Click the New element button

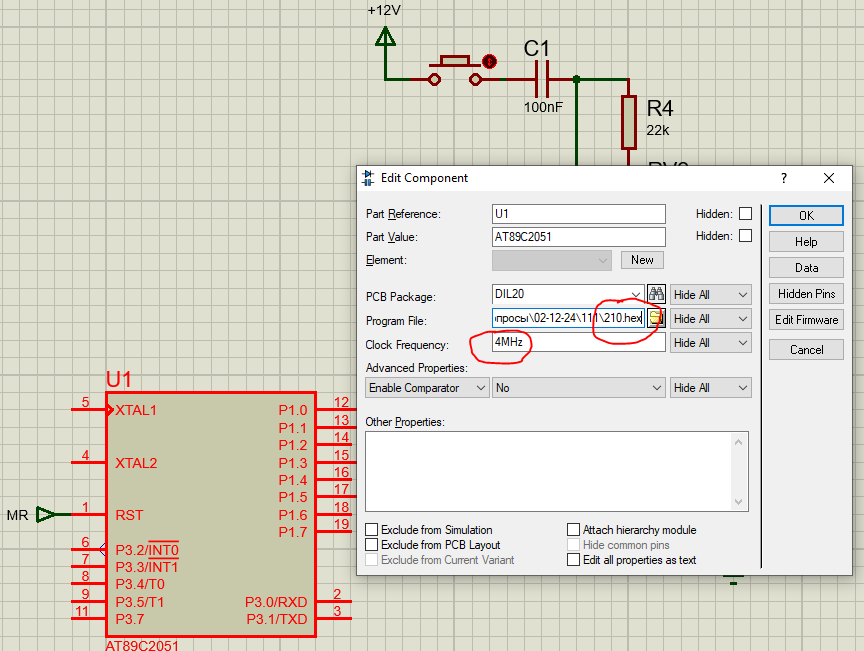(x=642, y=260)
